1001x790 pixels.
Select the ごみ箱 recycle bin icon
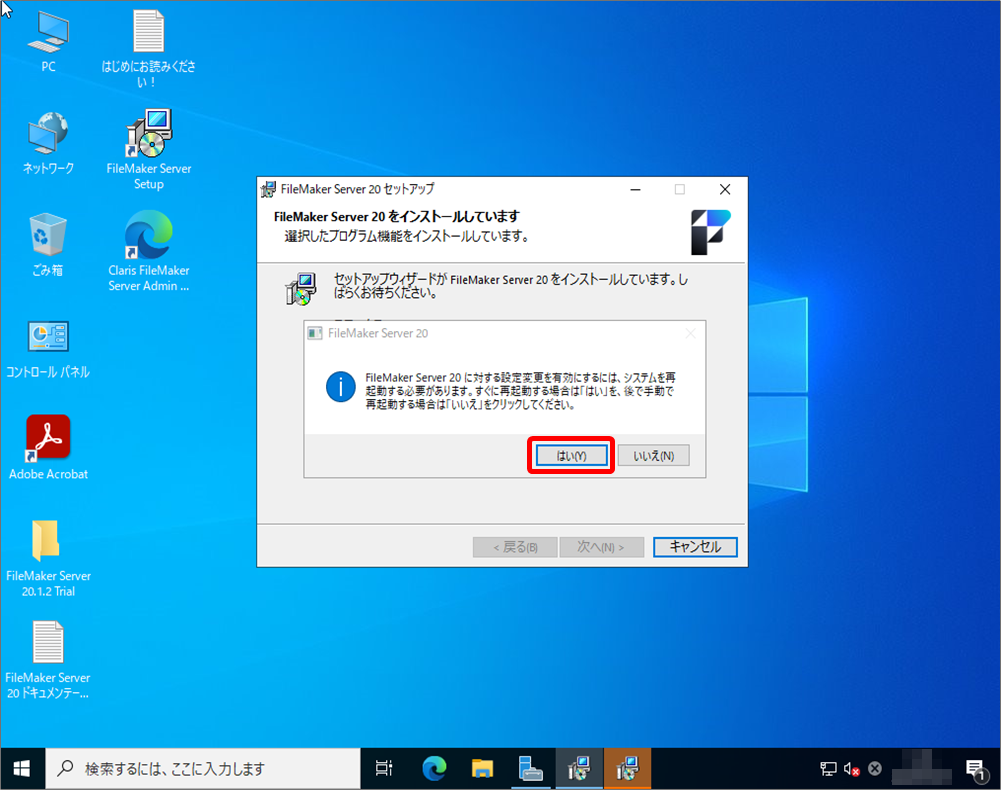[x=48, y=245]
